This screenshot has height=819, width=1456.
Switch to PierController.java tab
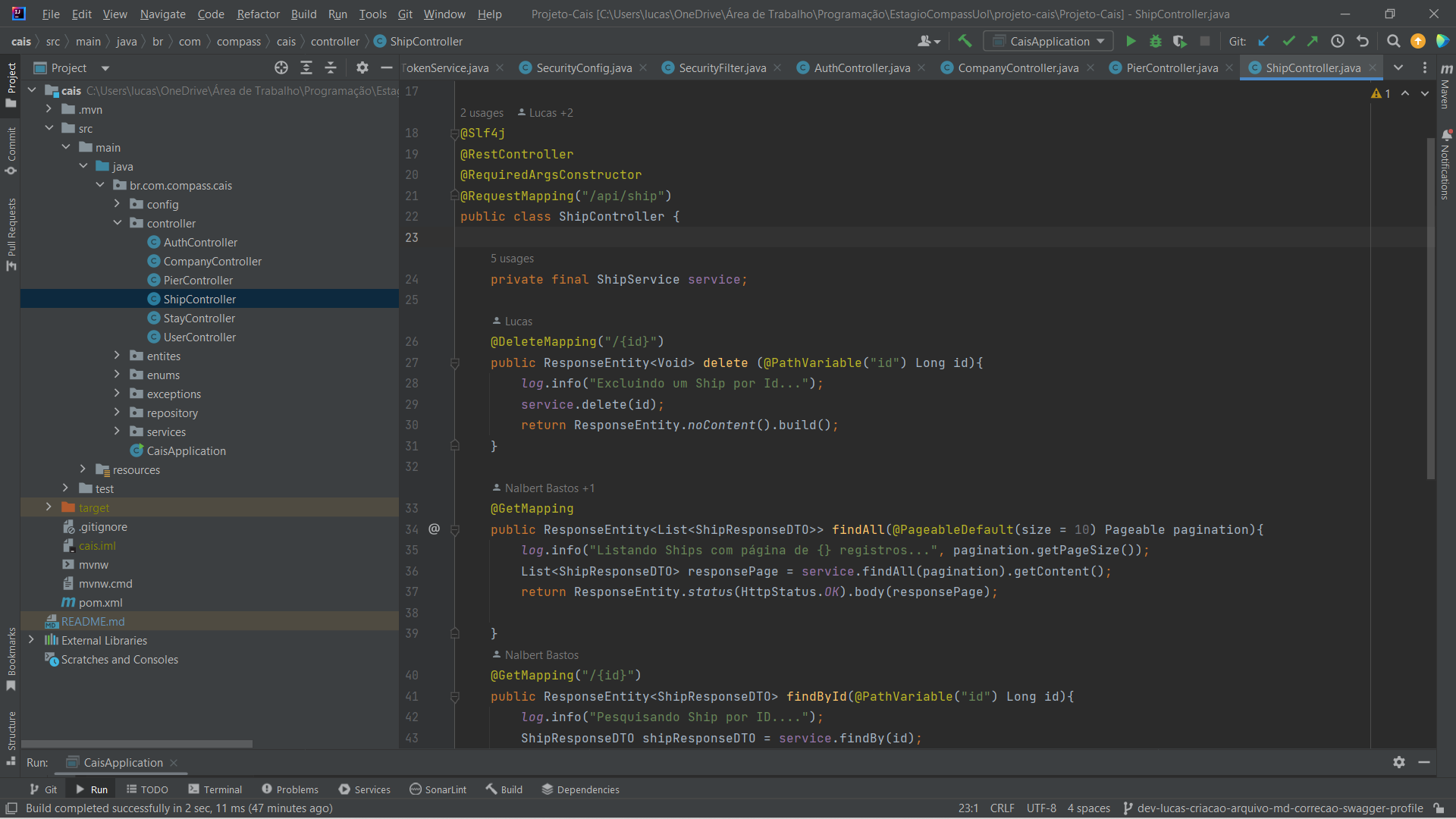click(x=1172, y=68)
